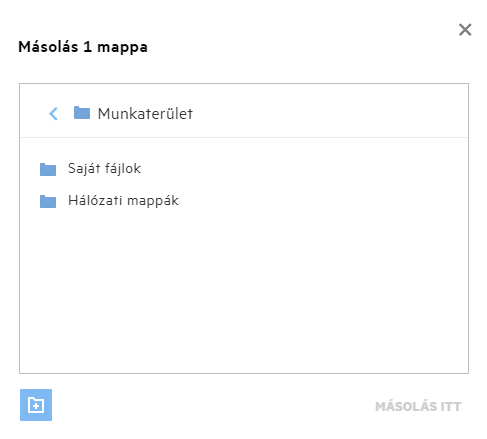Expand the Saját fájlok entry
487x439 pixels.
tap(104, 168)
